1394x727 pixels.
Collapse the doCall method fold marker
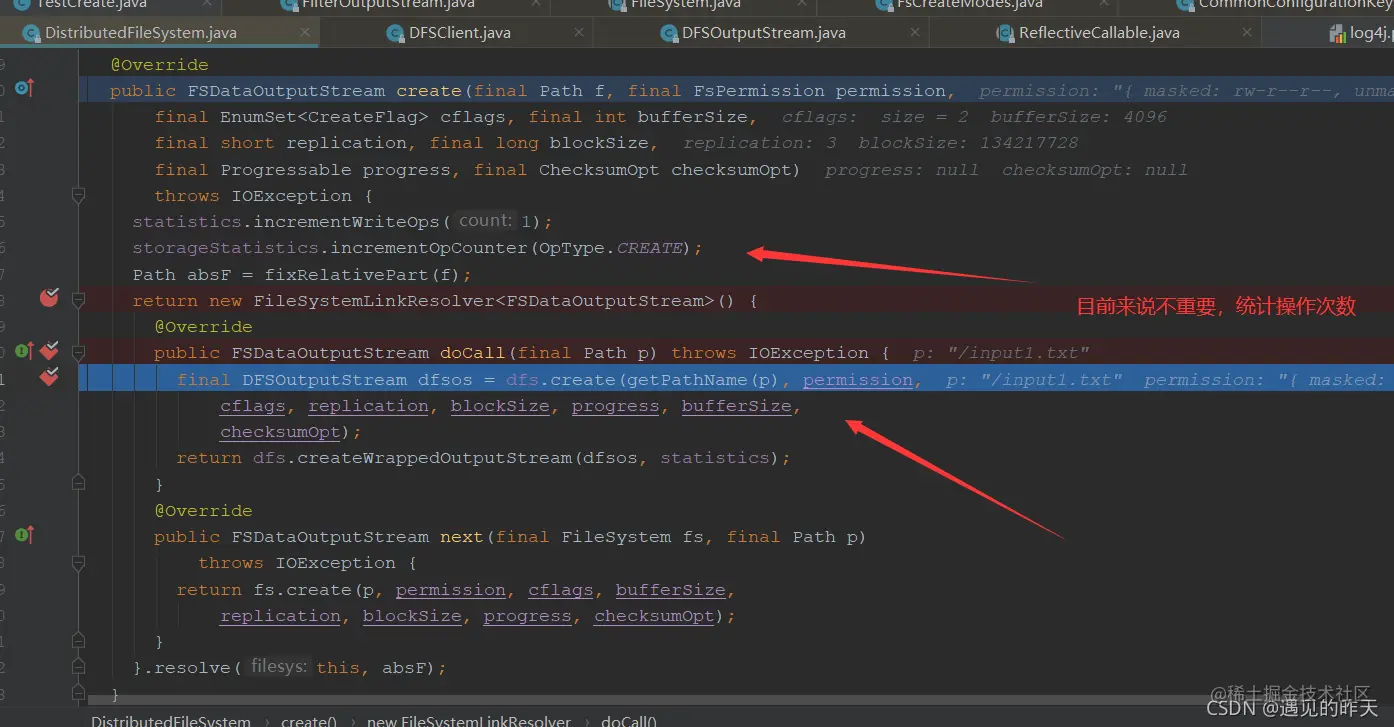click(x=79, y=352)
